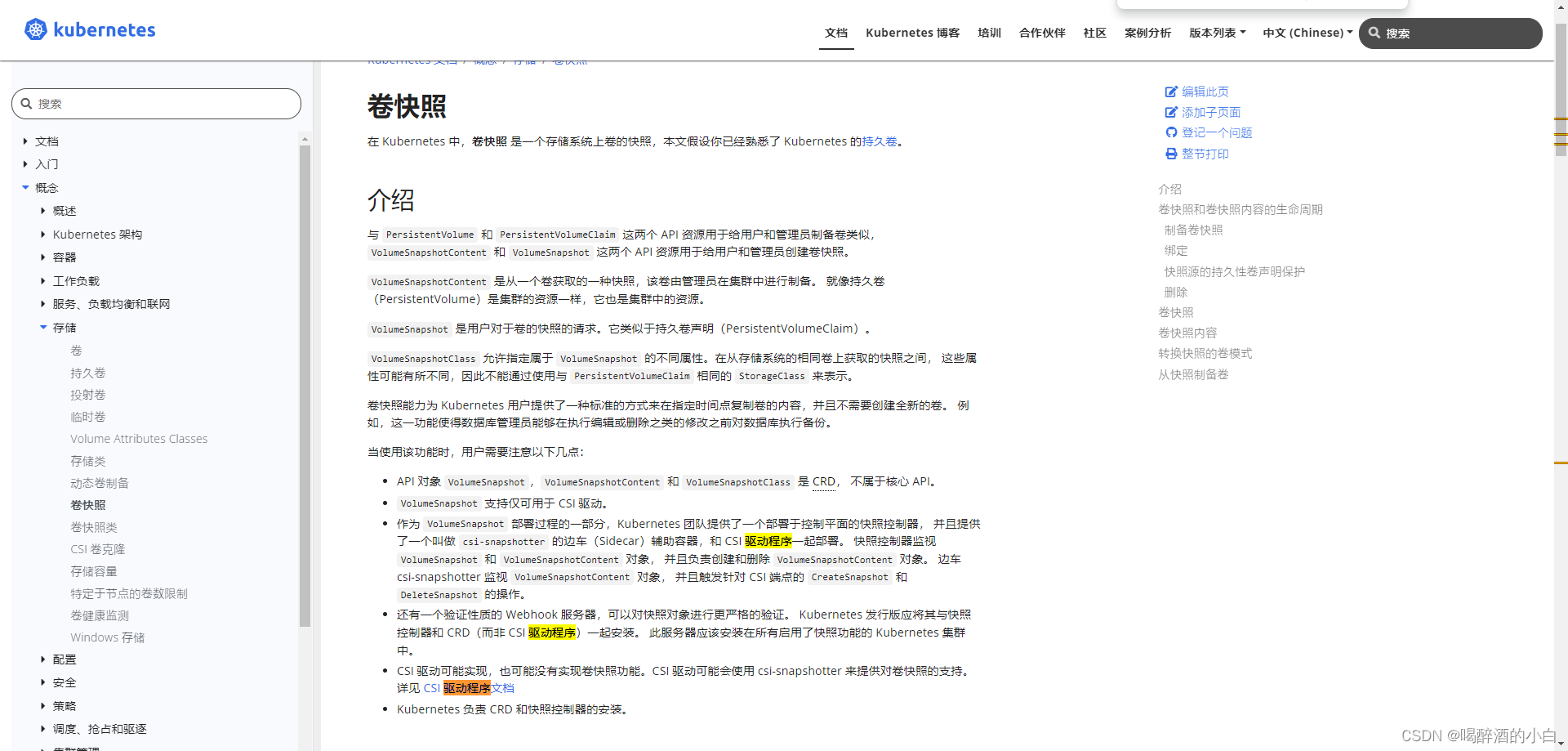Expand the 入门 section in the sidebar
This screenshot has height=751, width=1568.
click(25, 164)
